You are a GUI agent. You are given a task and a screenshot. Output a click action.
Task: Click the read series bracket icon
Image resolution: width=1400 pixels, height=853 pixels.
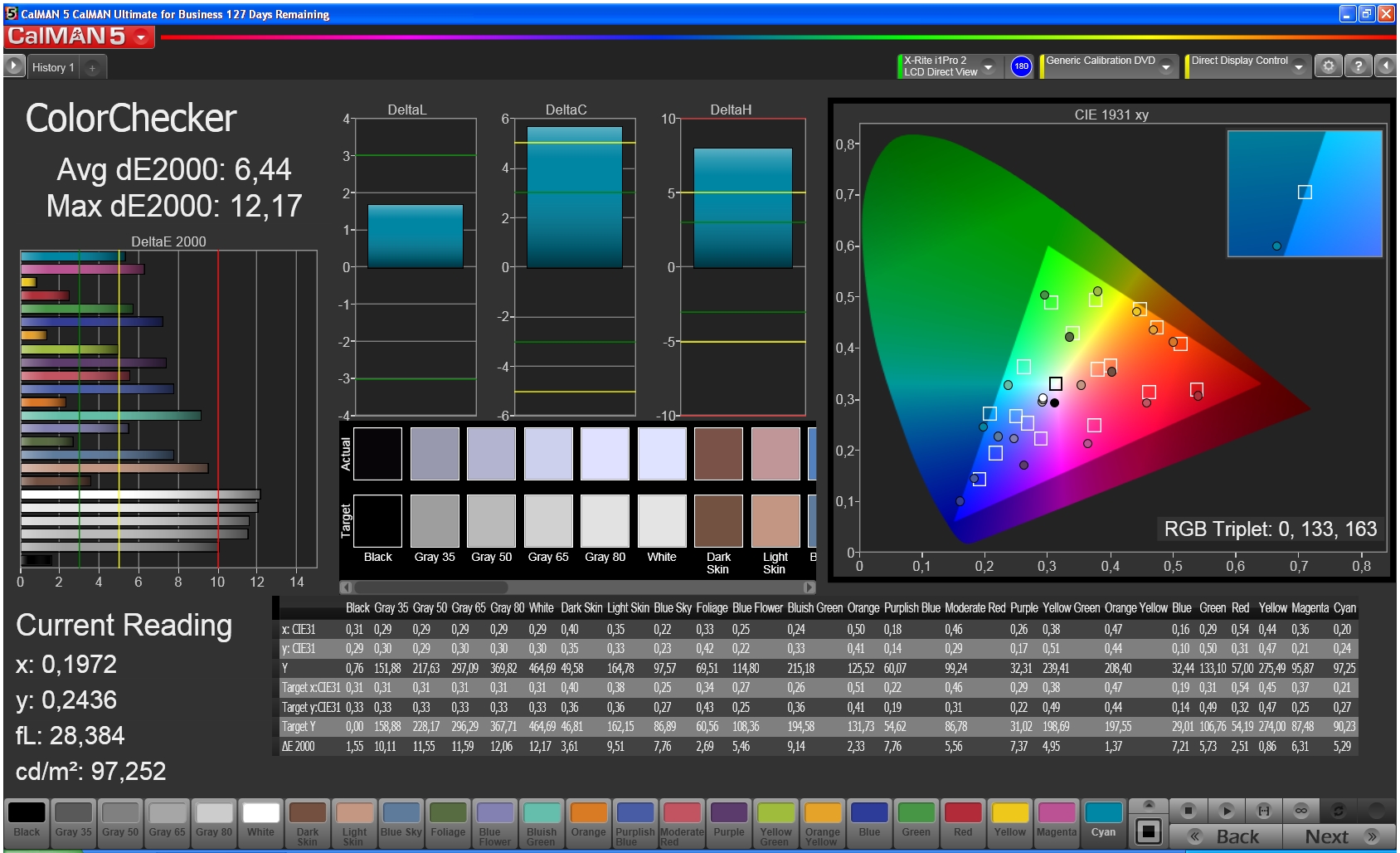pyautogui.click(x=1263, y=811)
